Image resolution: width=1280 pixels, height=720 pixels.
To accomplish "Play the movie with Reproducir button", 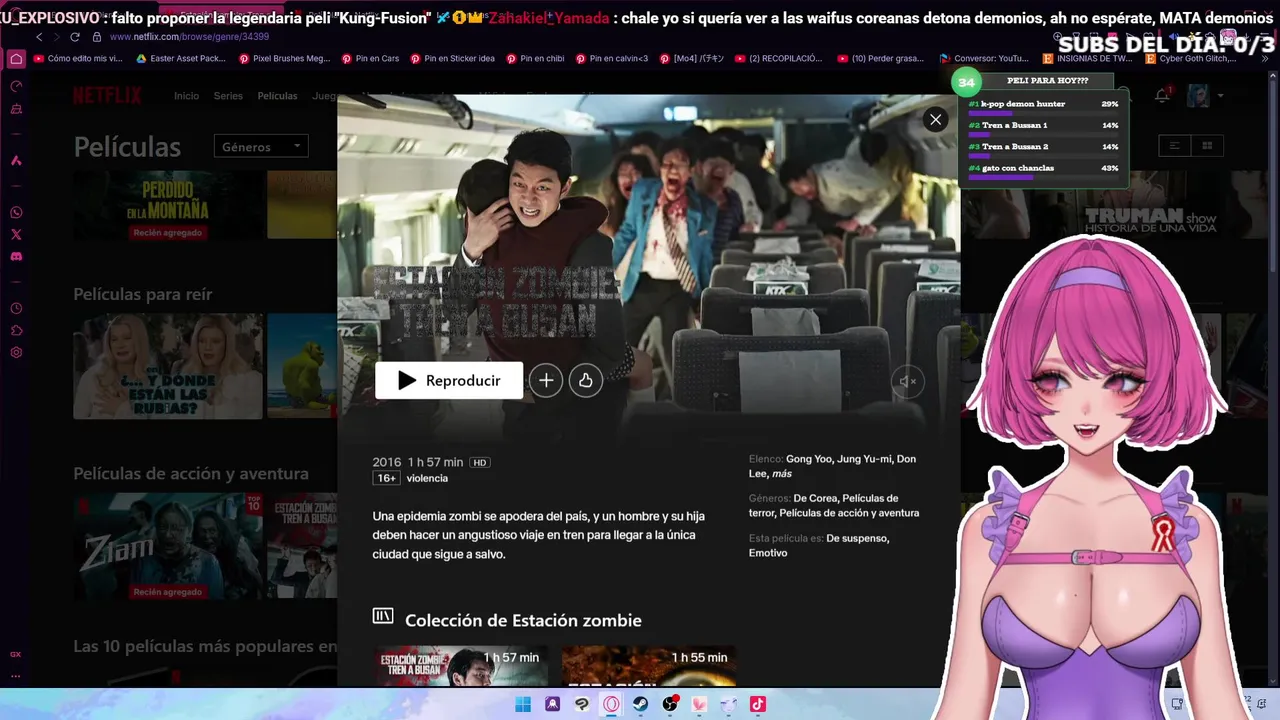I will pyautogui.click(x=449, y=380).
